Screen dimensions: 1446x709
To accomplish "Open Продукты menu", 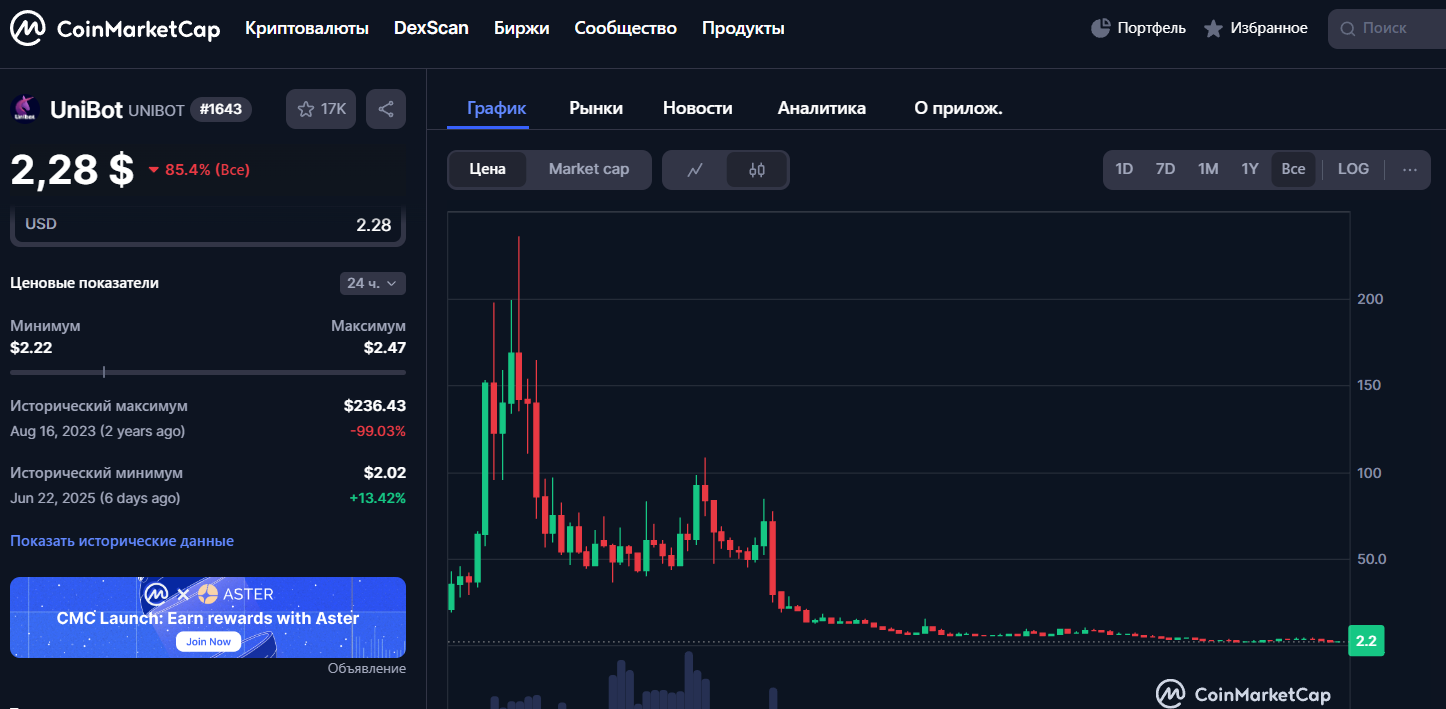I will tap(743, 28).
